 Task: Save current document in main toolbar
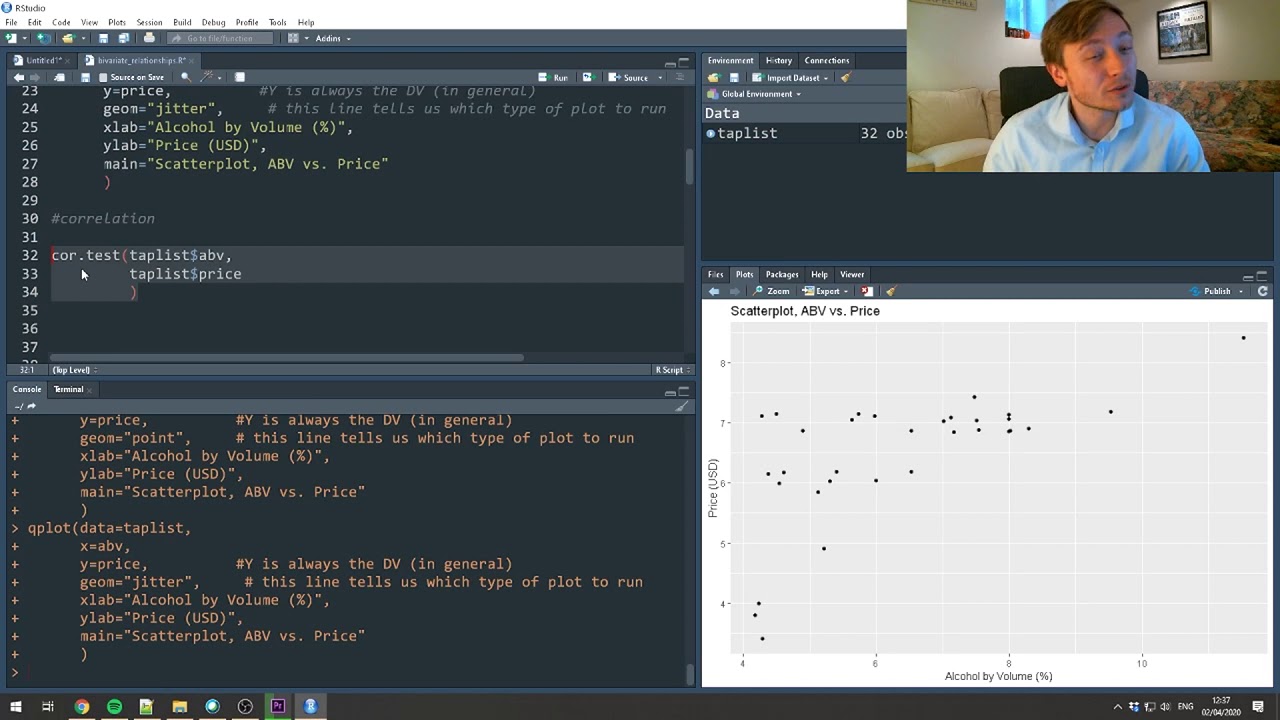103,38
